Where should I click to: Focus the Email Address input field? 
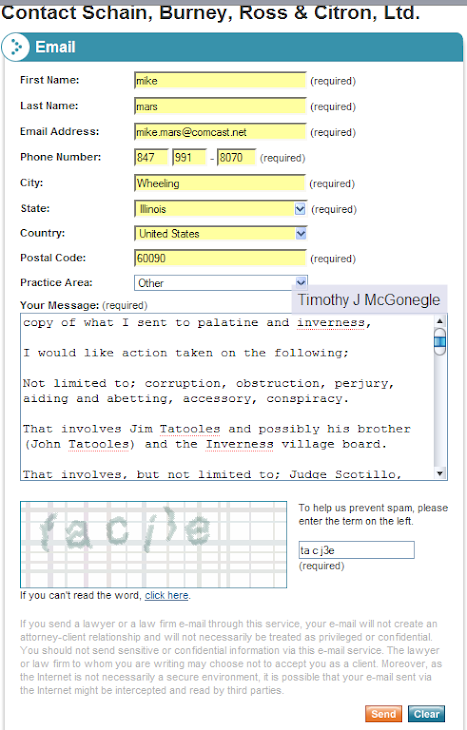click(220, 132)
